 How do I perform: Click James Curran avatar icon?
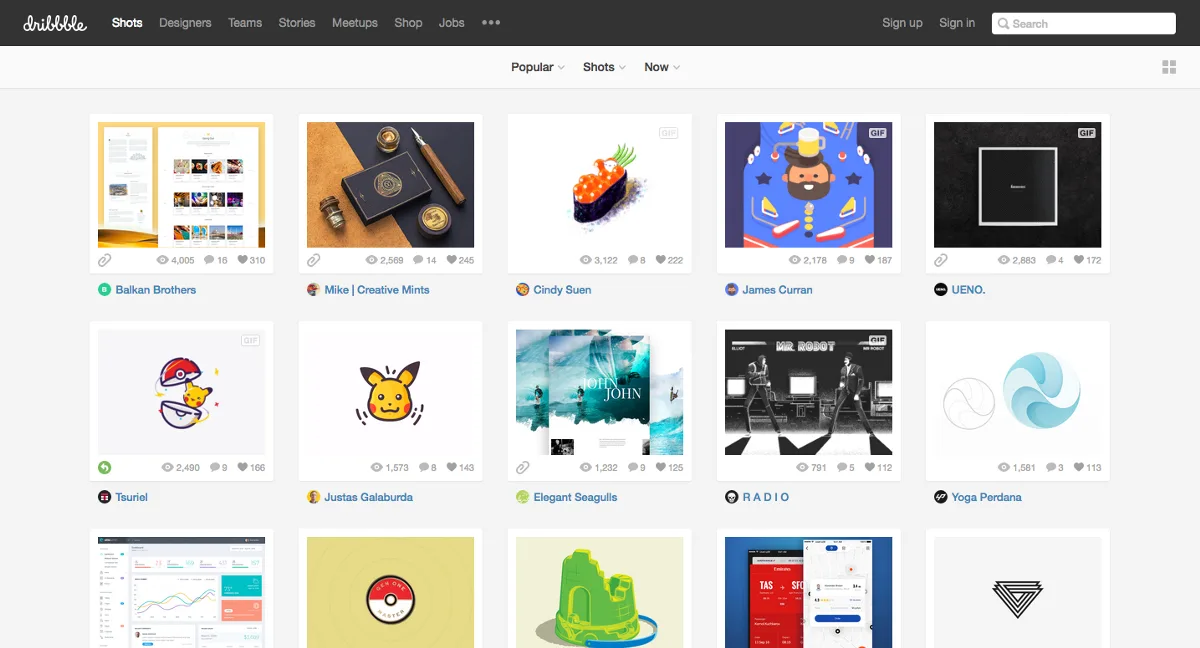(731, 290)
